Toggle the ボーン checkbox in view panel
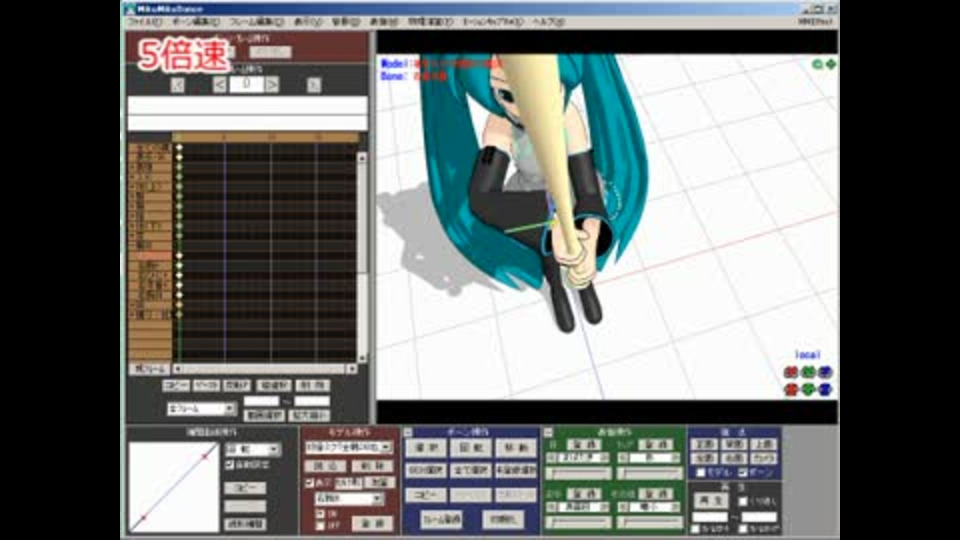Viewport: 960px width, 540px height. (743, 472)
